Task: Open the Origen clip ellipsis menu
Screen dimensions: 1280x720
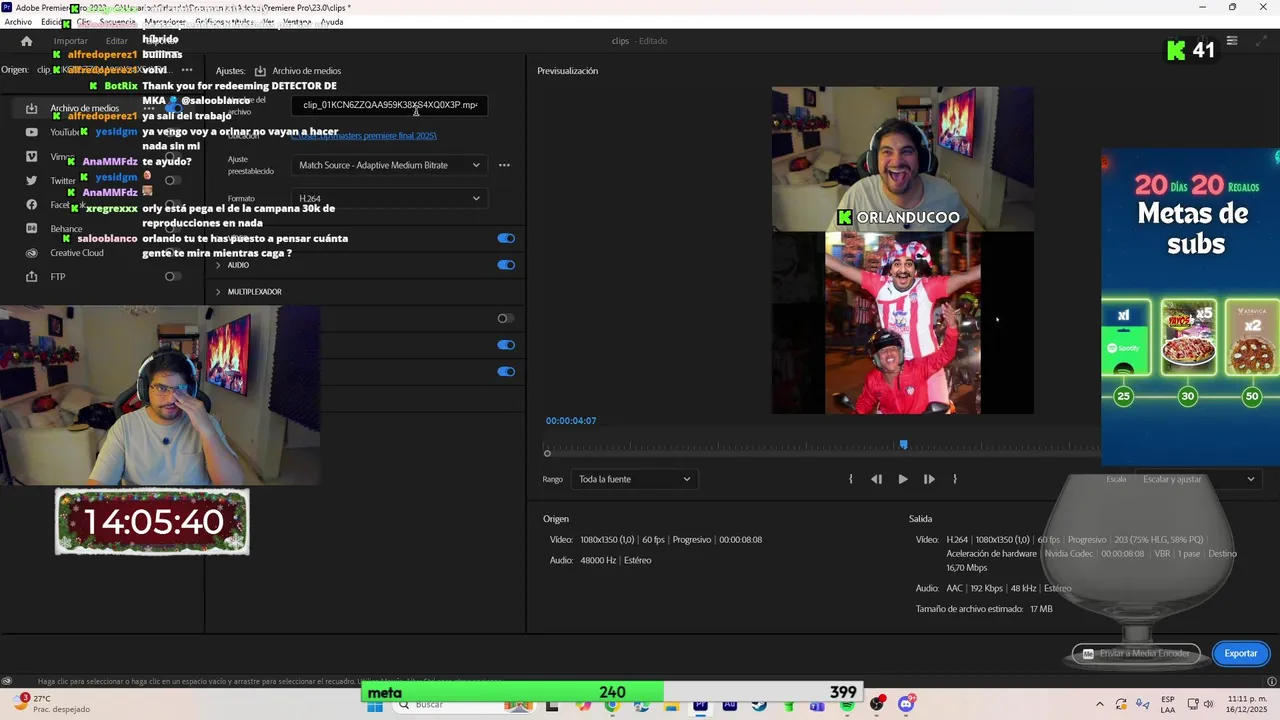Action: 186,70
